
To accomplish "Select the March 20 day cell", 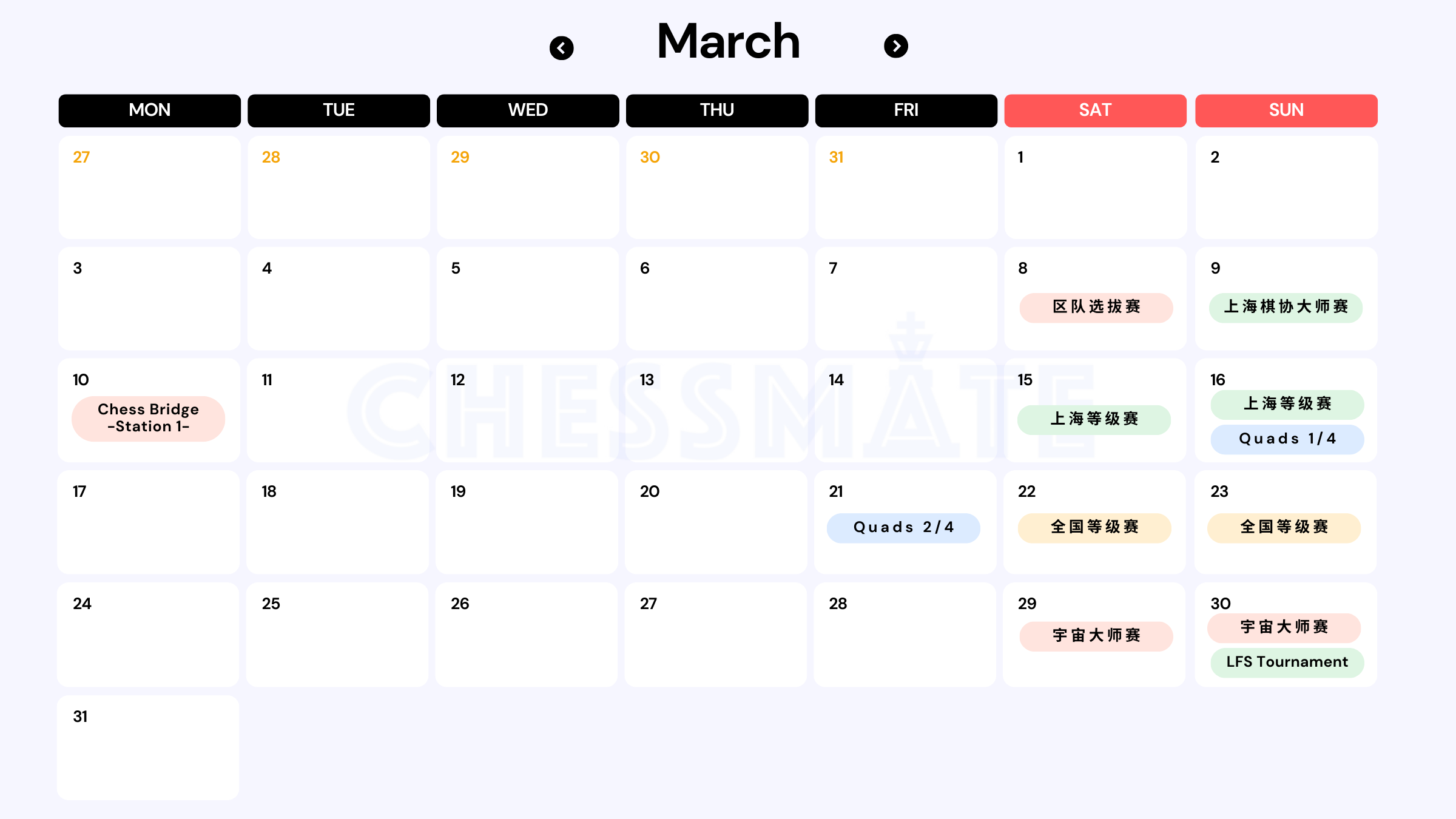I will (716, 522).
